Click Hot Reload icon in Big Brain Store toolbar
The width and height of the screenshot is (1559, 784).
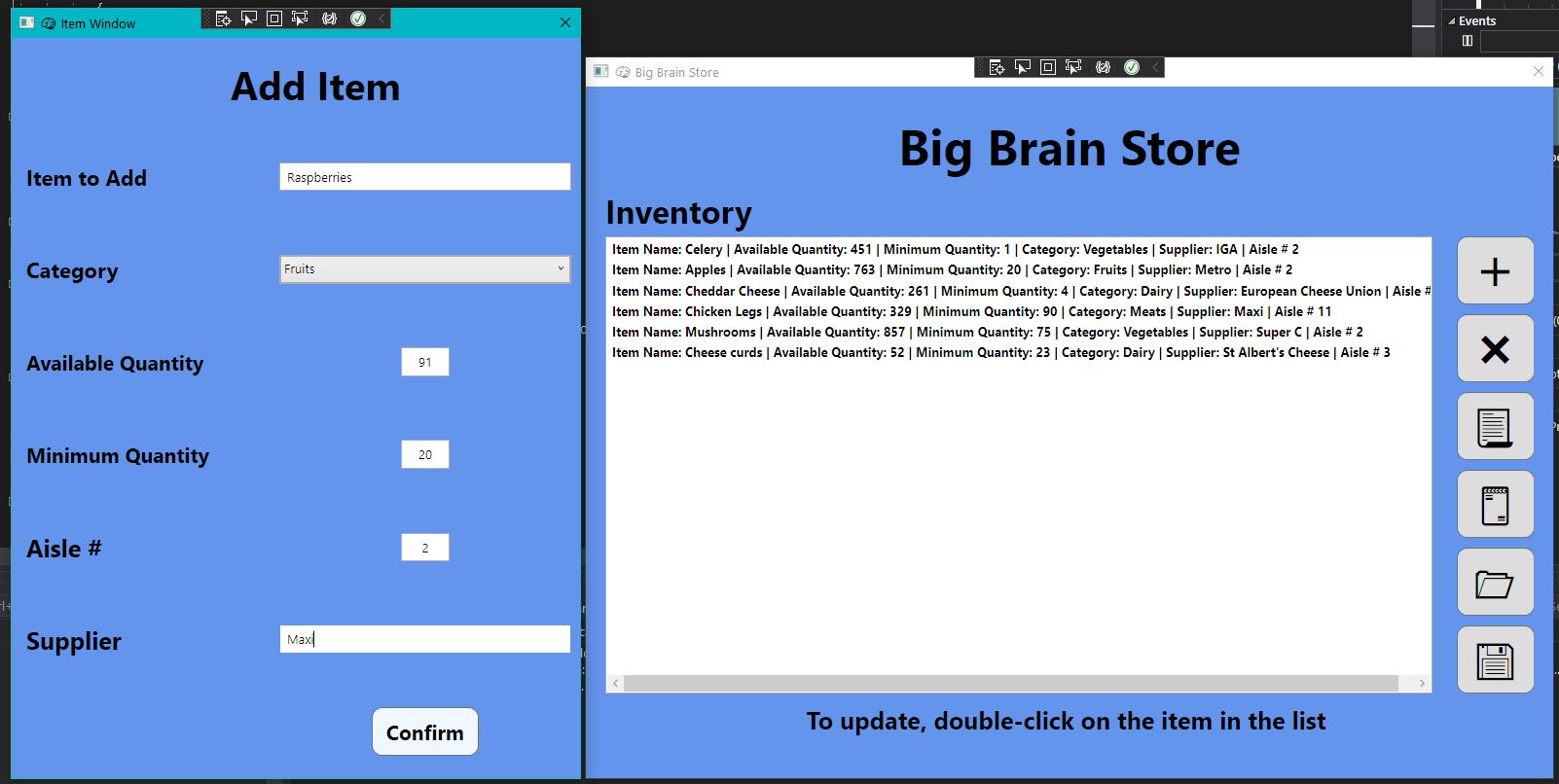click(1103, 67)
